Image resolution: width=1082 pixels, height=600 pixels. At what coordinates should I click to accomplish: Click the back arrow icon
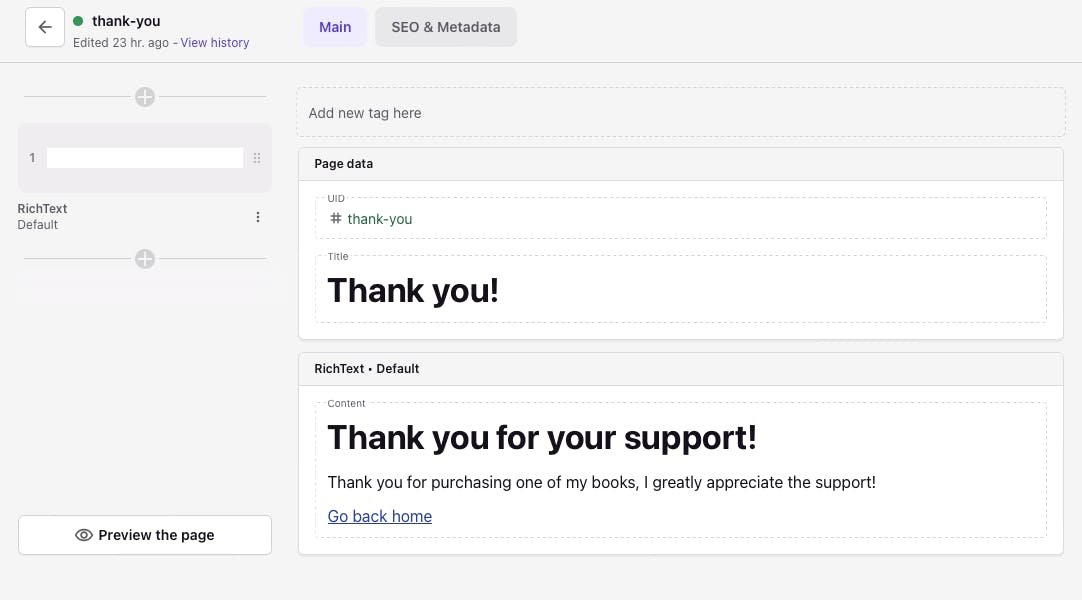click(x=44, y=27)
